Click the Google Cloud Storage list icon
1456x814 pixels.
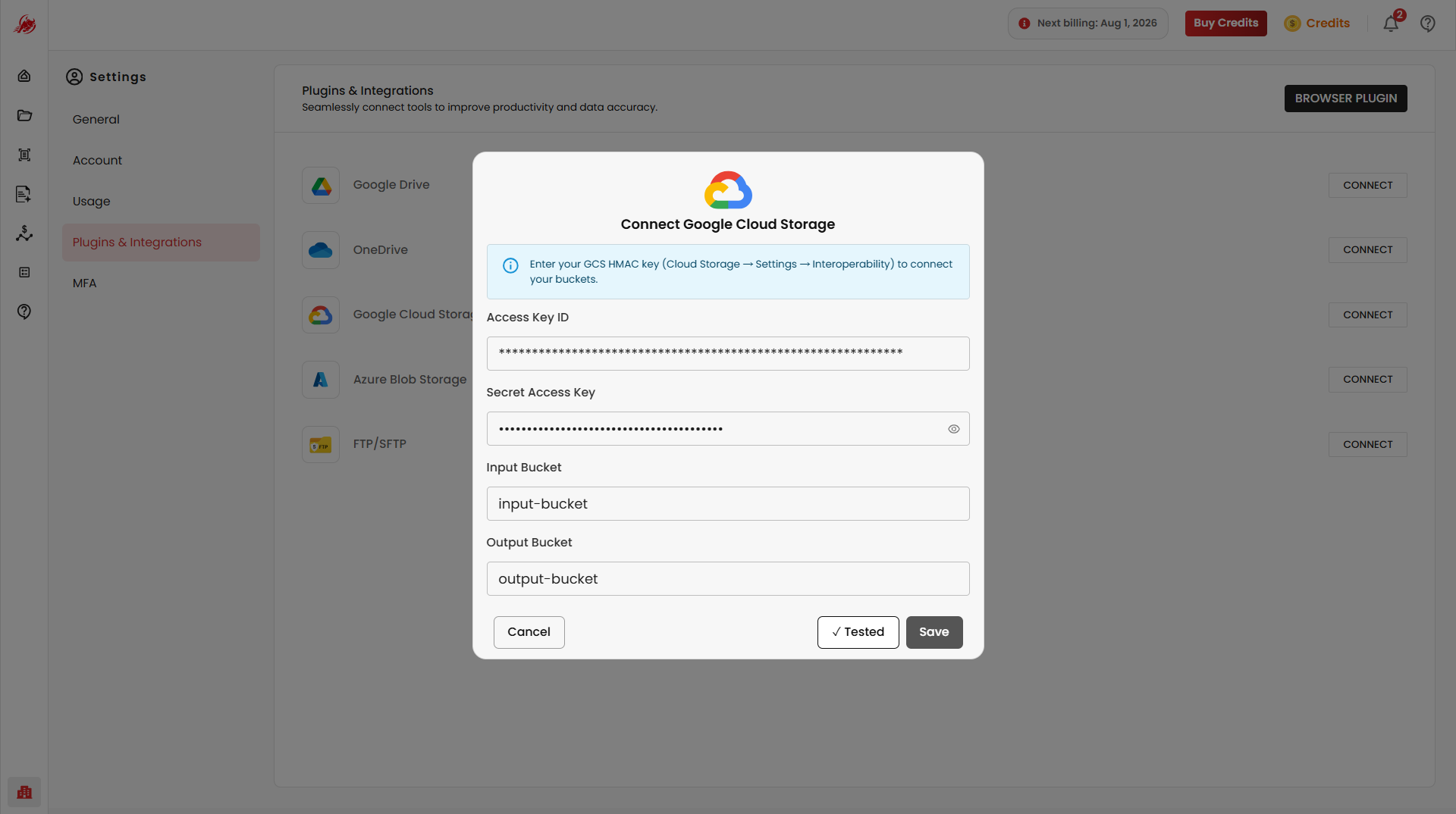[321, 315]
